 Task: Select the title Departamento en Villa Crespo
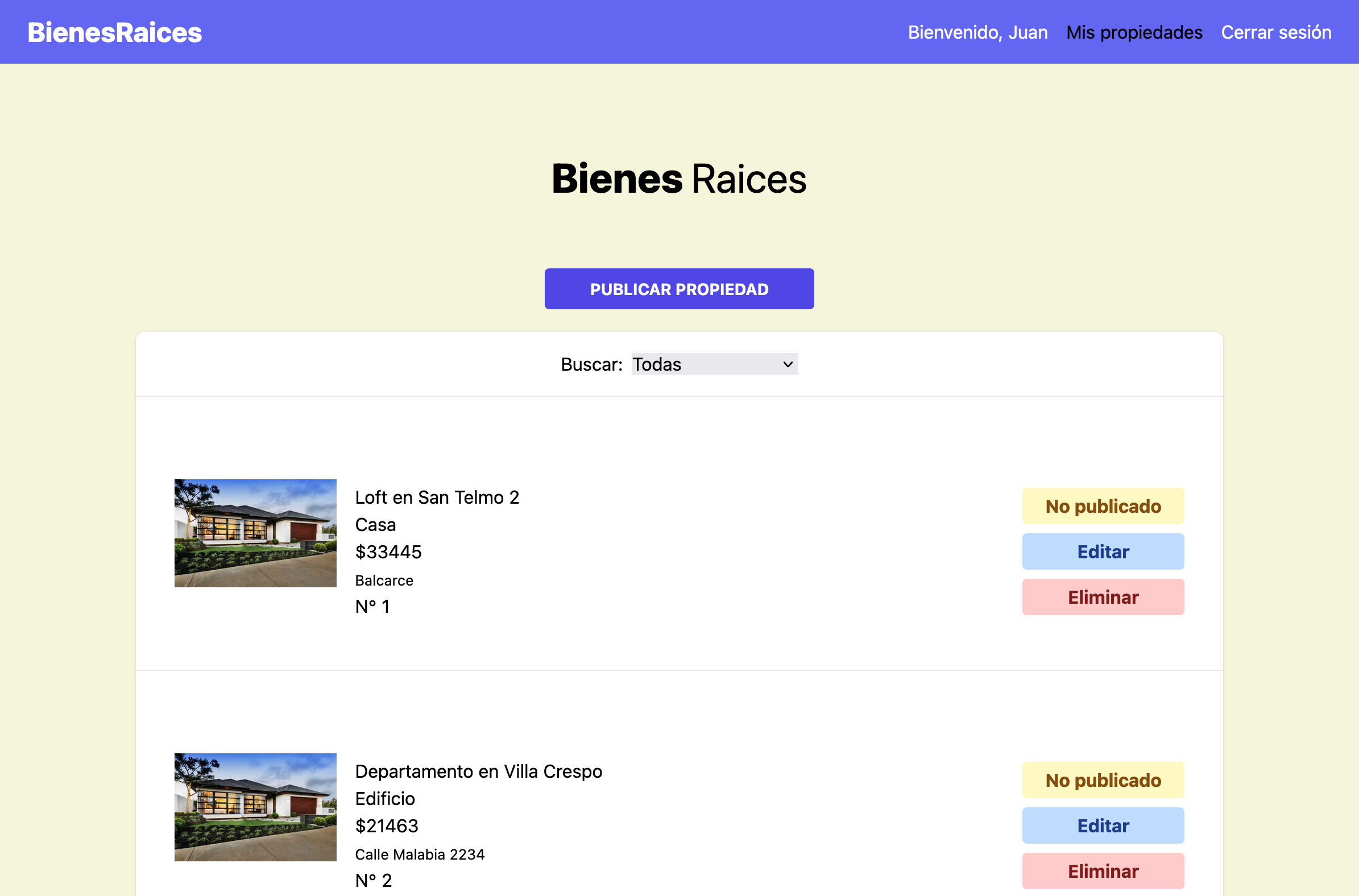(478, 771)
